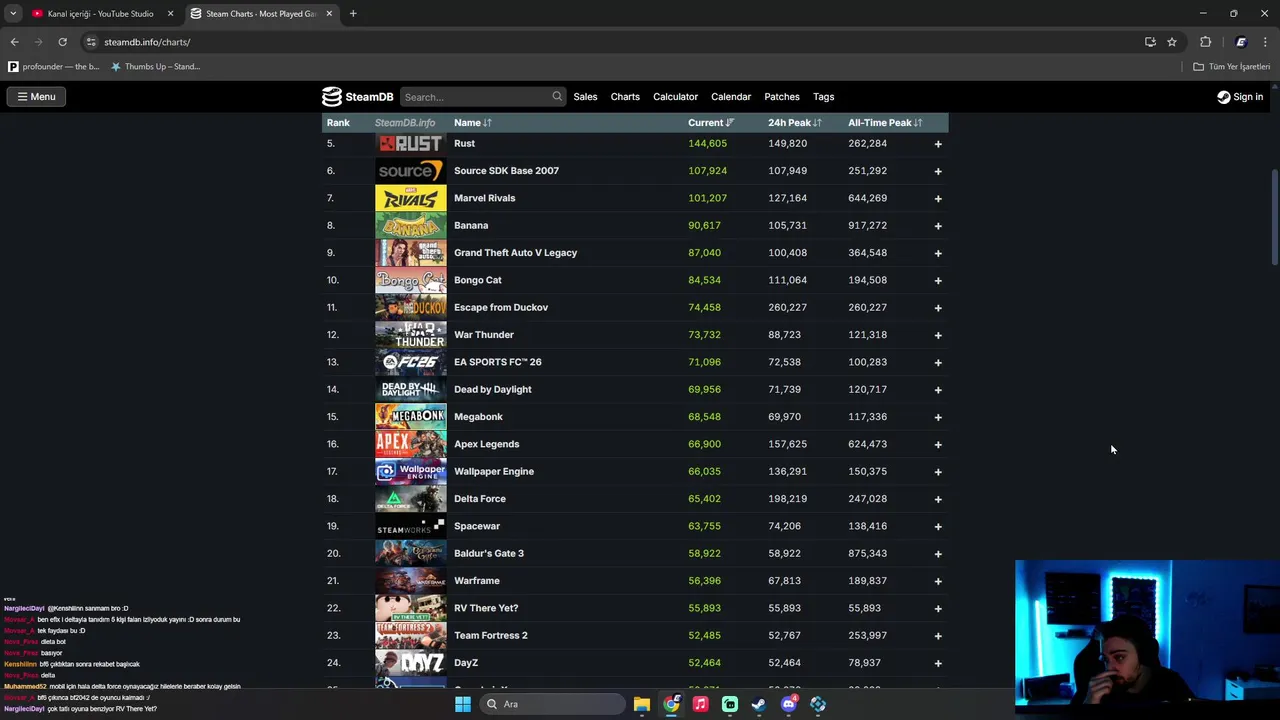Click the Source SDK game logo
This screenshot has height=720, width=1280.
(x=410, y=171)
